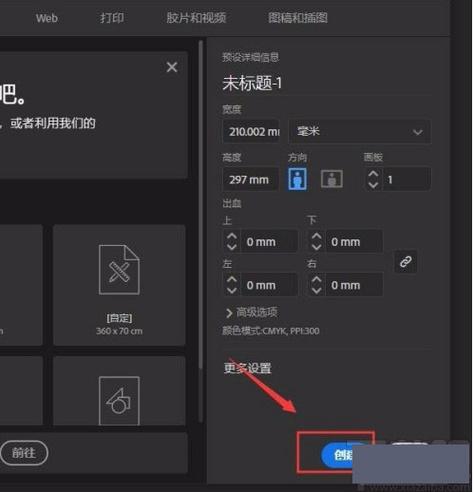
Task: Click the height field showing 297 mm
Action: point(251,180)
